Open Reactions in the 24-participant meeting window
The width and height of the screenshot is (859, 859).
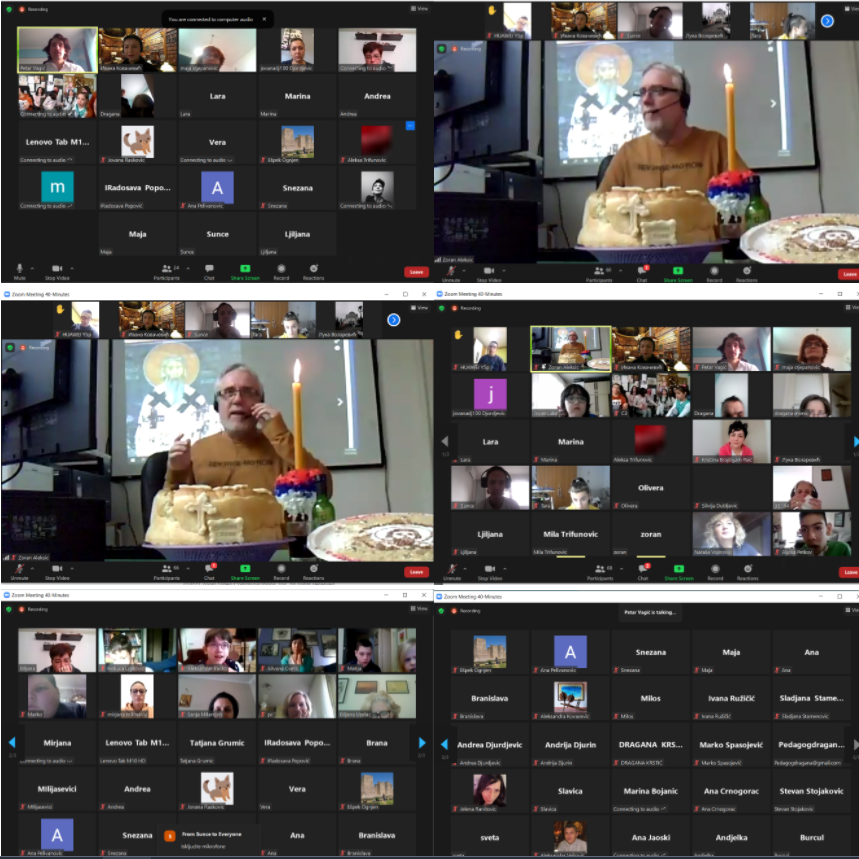pyautogui.click(x=314, y=269)
